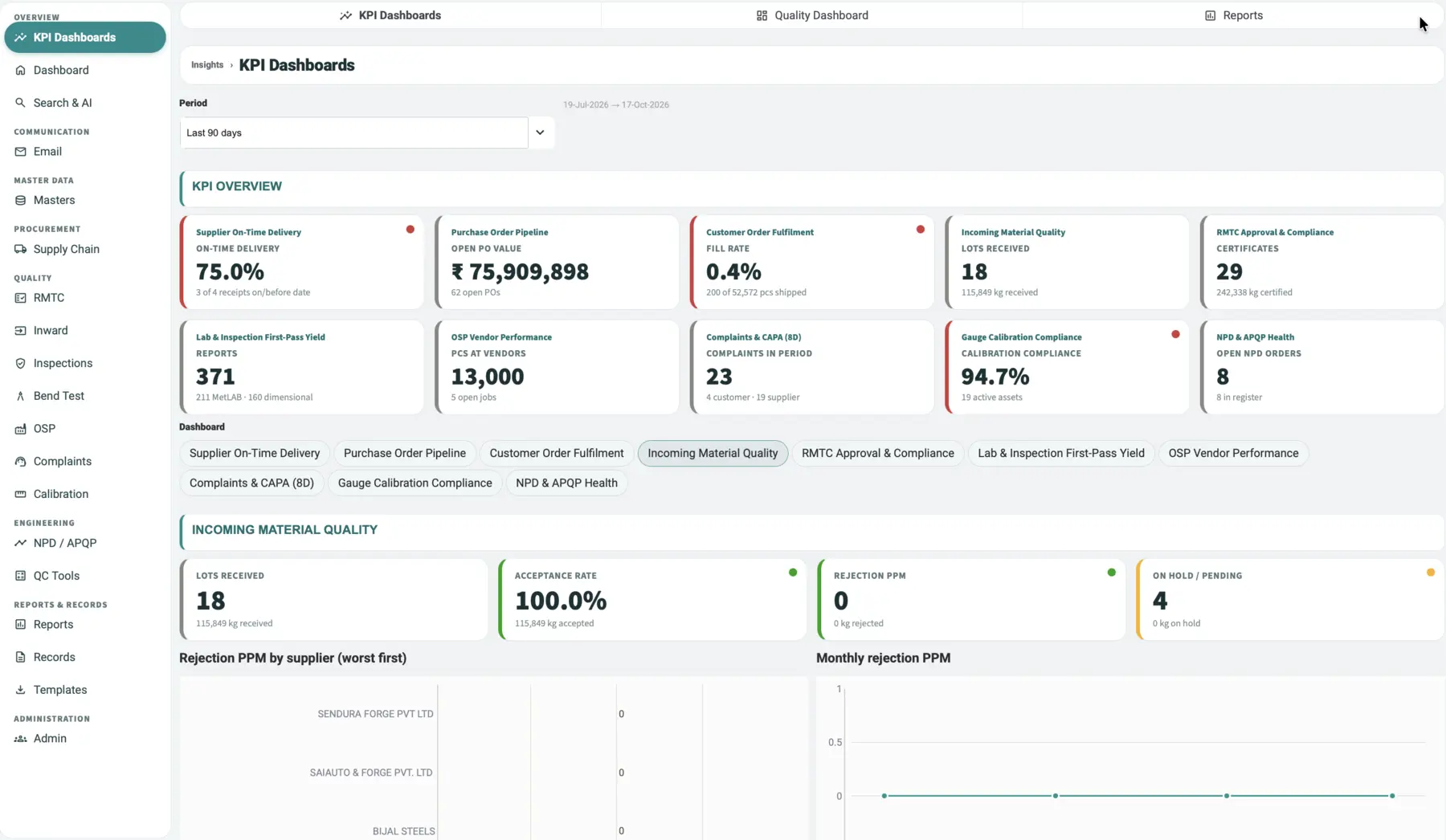Click the RMTC sidebar icon
This screenshot has height=840, width=1446.
pyautogui.click(x=20, y=298)
